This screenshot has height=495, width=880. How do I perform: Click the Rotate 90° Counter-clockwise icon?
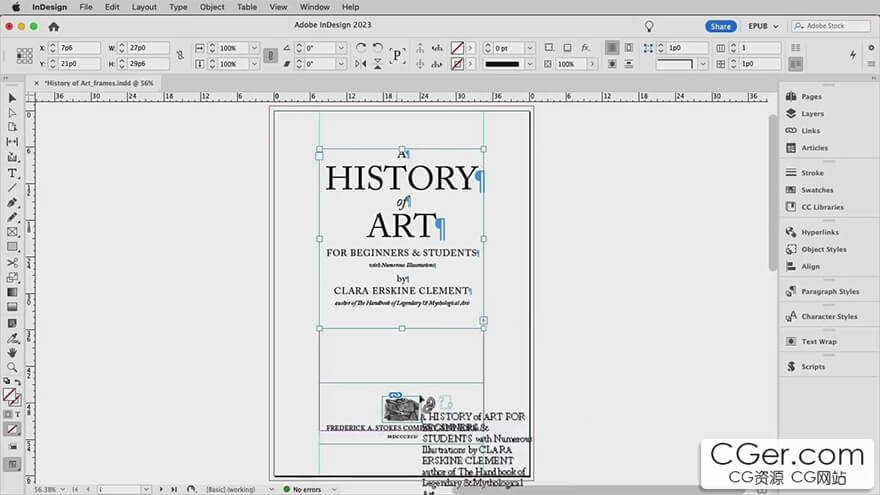pos(378,48)
